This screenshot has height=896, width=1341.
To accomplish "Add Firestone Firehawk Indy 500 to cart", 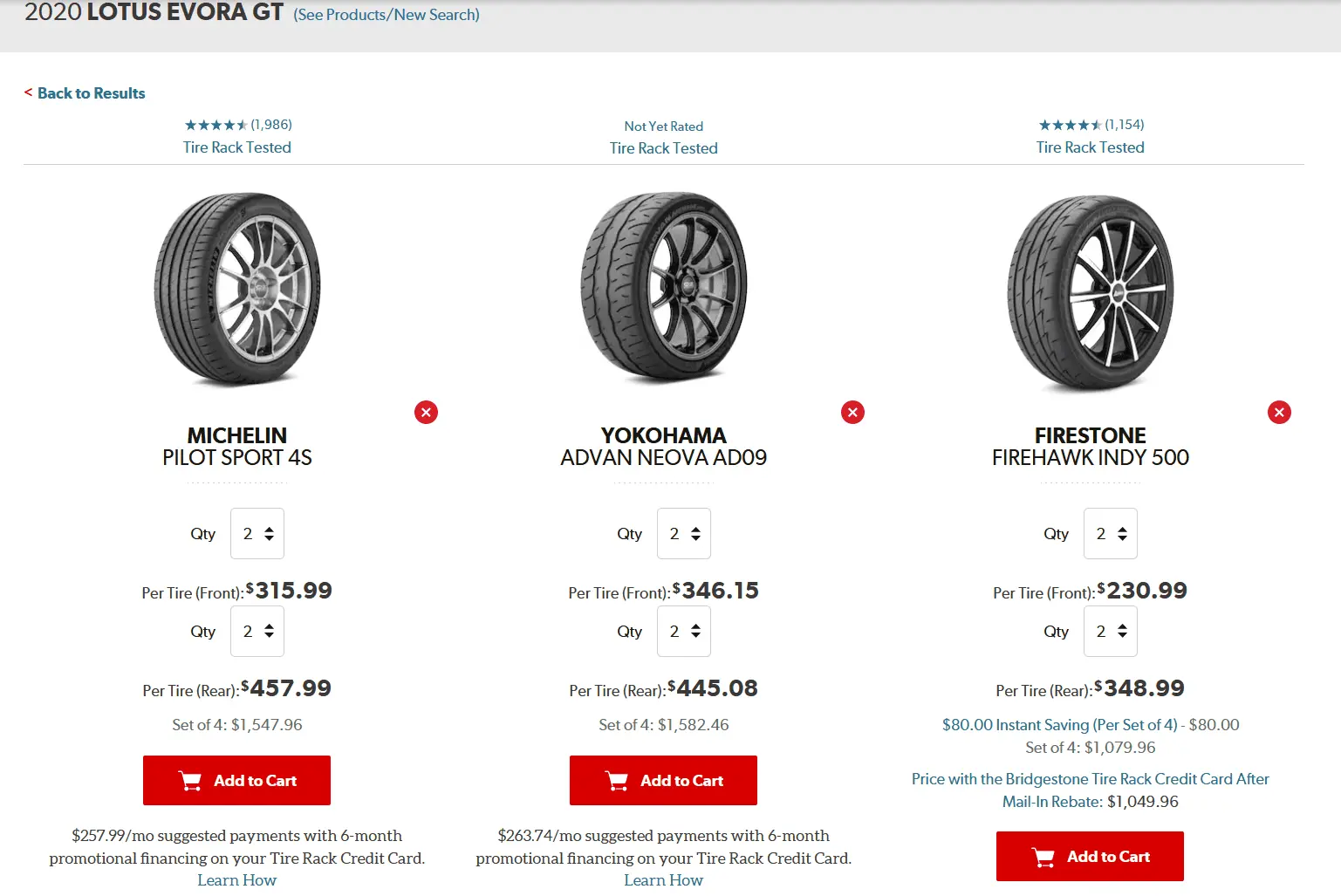I will point(1090,857).
